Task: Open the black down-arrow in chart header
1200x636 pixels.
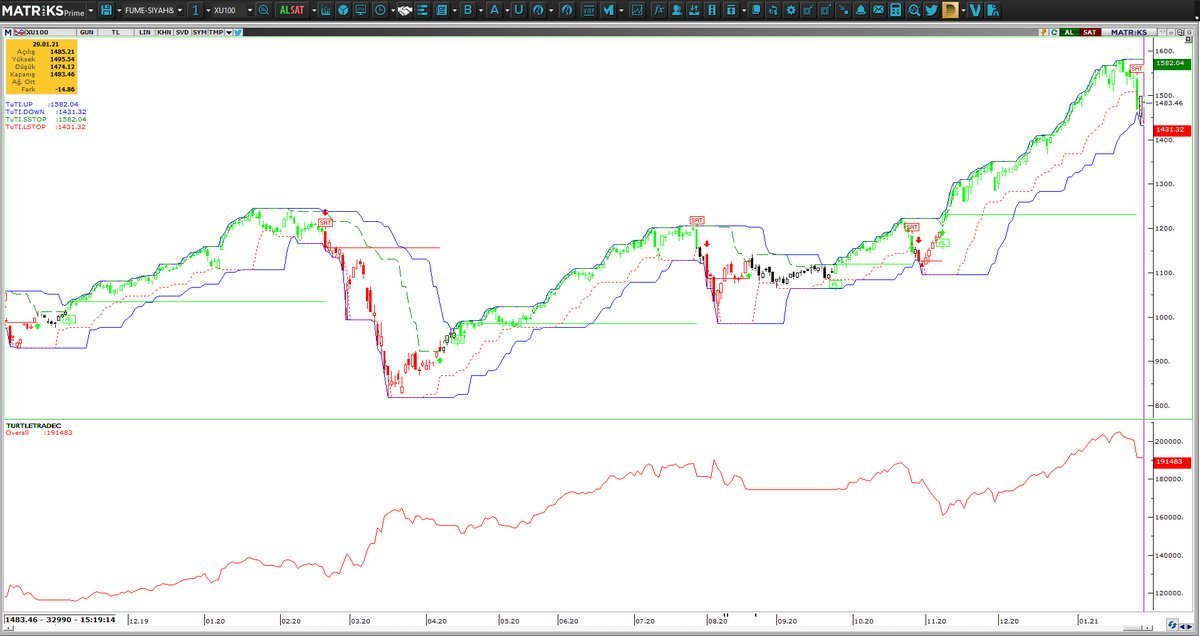Action: pos(229,32)
